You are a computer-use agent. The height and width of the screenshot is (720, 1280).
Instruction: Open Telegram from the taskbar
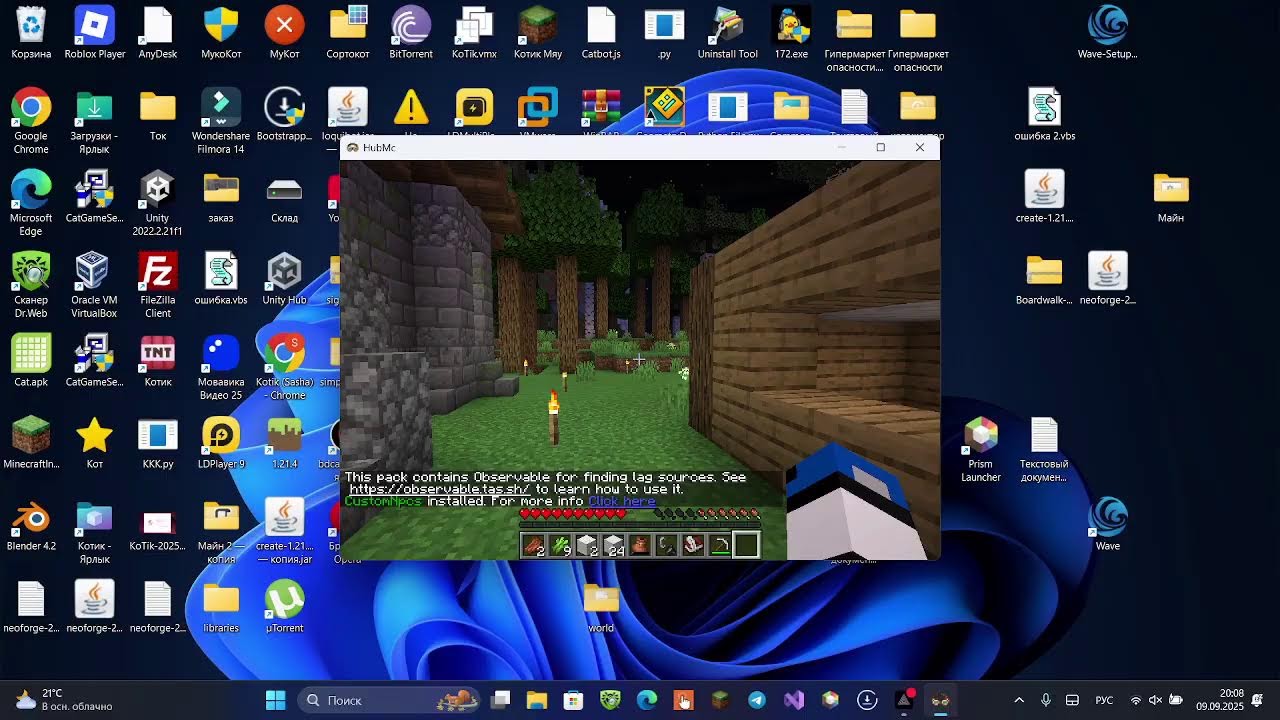[x=757, y=700]
